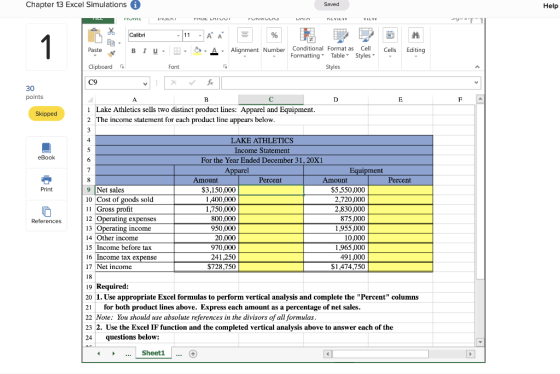Click the FILE ribbon tab
This screenshot has height=374, width=560.
pos(98,20)
